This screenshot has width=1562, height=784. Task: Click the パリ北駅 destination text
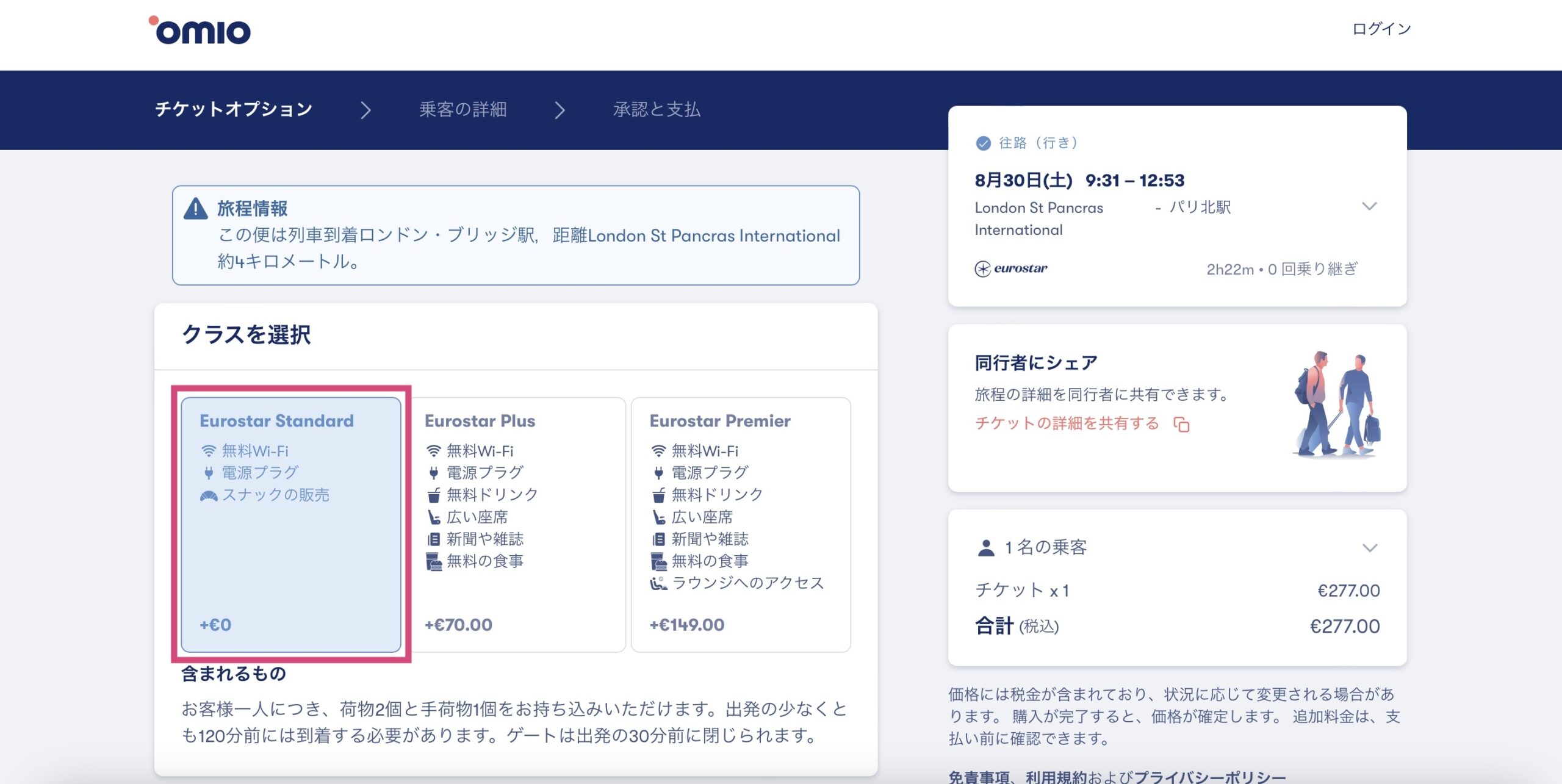pyautogui.click(x=1200, y=207)
